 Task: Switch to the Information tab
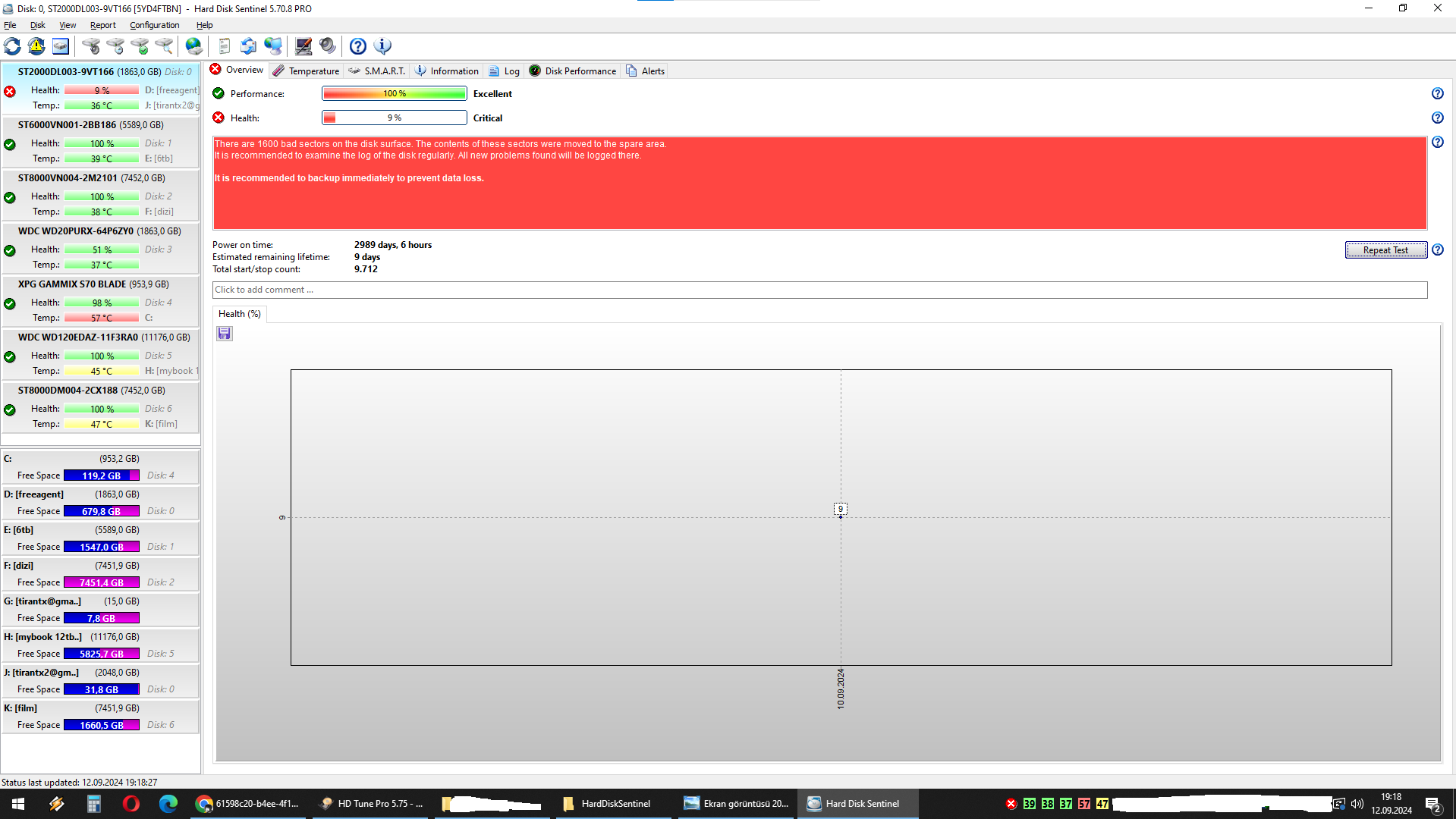448,71
